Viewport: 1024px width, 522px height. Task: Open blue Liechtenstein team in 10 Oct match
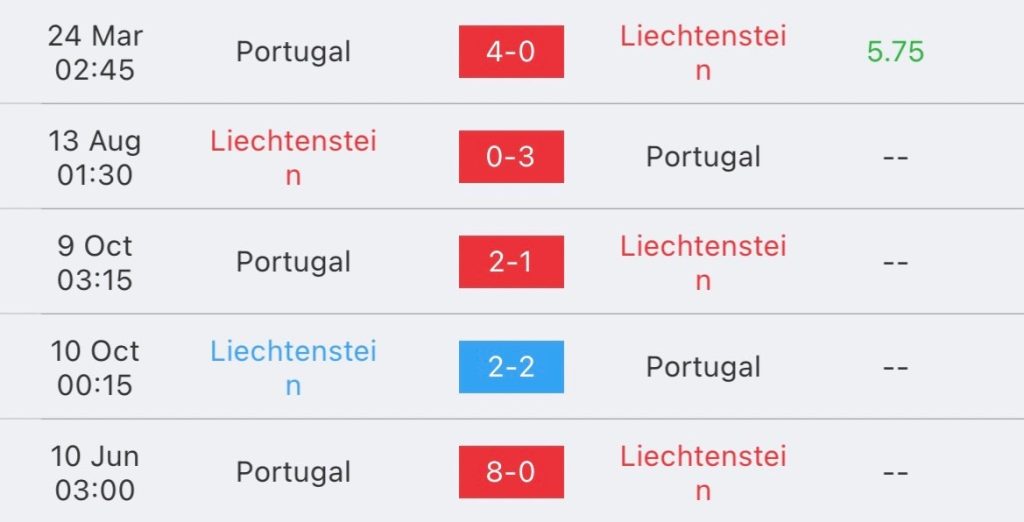click(293, 368)
